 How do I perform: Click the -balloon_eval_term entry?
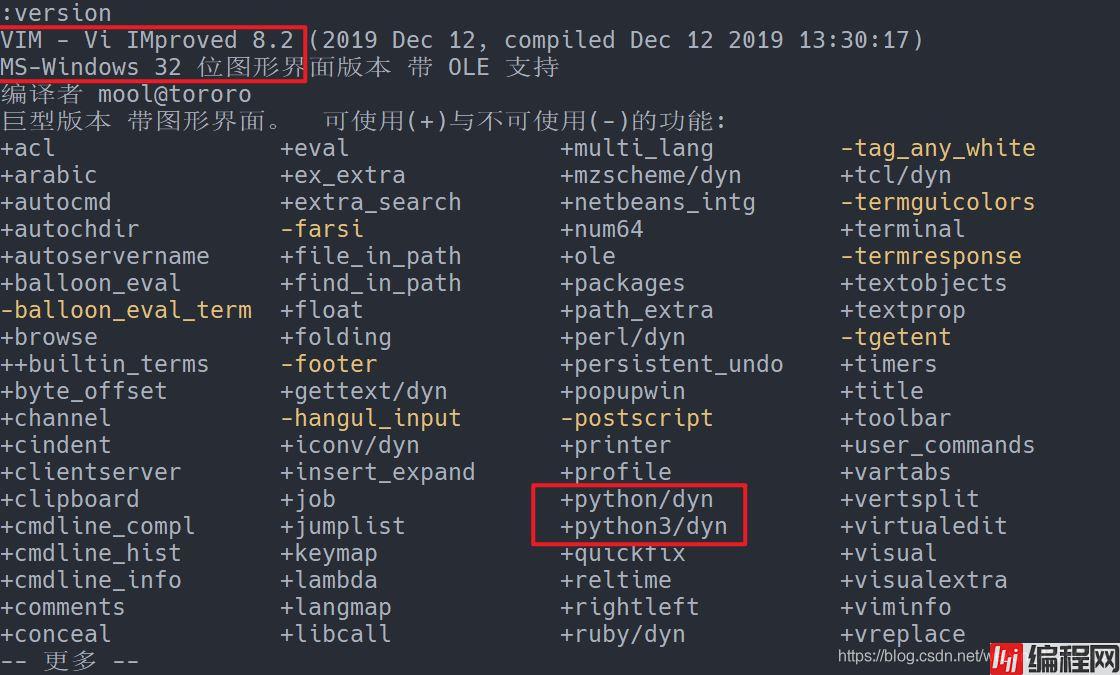click(x=126, y=310)
